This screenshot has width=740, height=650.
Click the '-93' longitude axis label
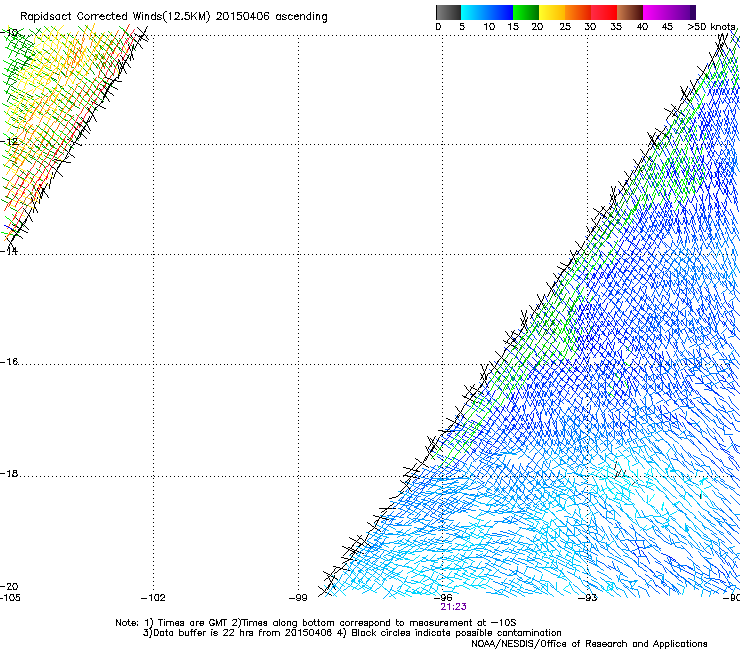[x=588, y=598]
